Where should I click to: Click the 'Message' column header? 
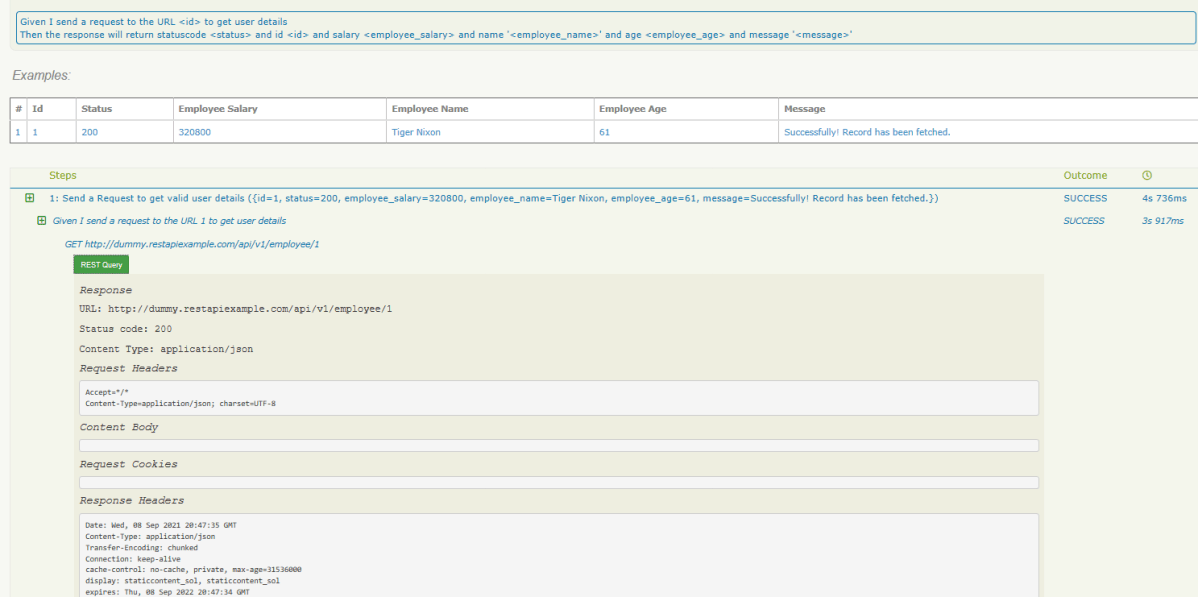pyautogui.click(x=804, y=109)
